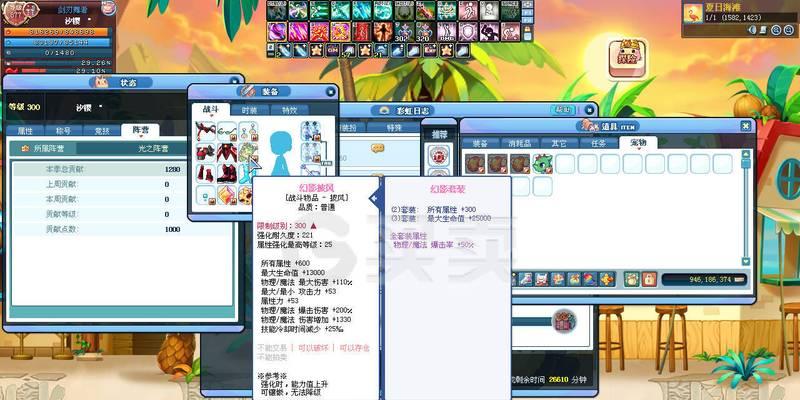Click the red cloak armor equipment slot
The height and width of the screenshot is (400, 800).
coord(227,153)
